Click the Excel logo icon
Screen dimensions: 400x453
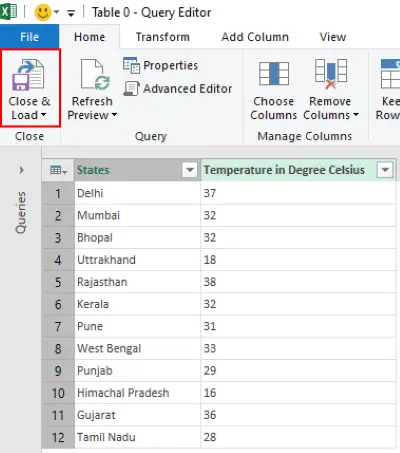point(8,12)
